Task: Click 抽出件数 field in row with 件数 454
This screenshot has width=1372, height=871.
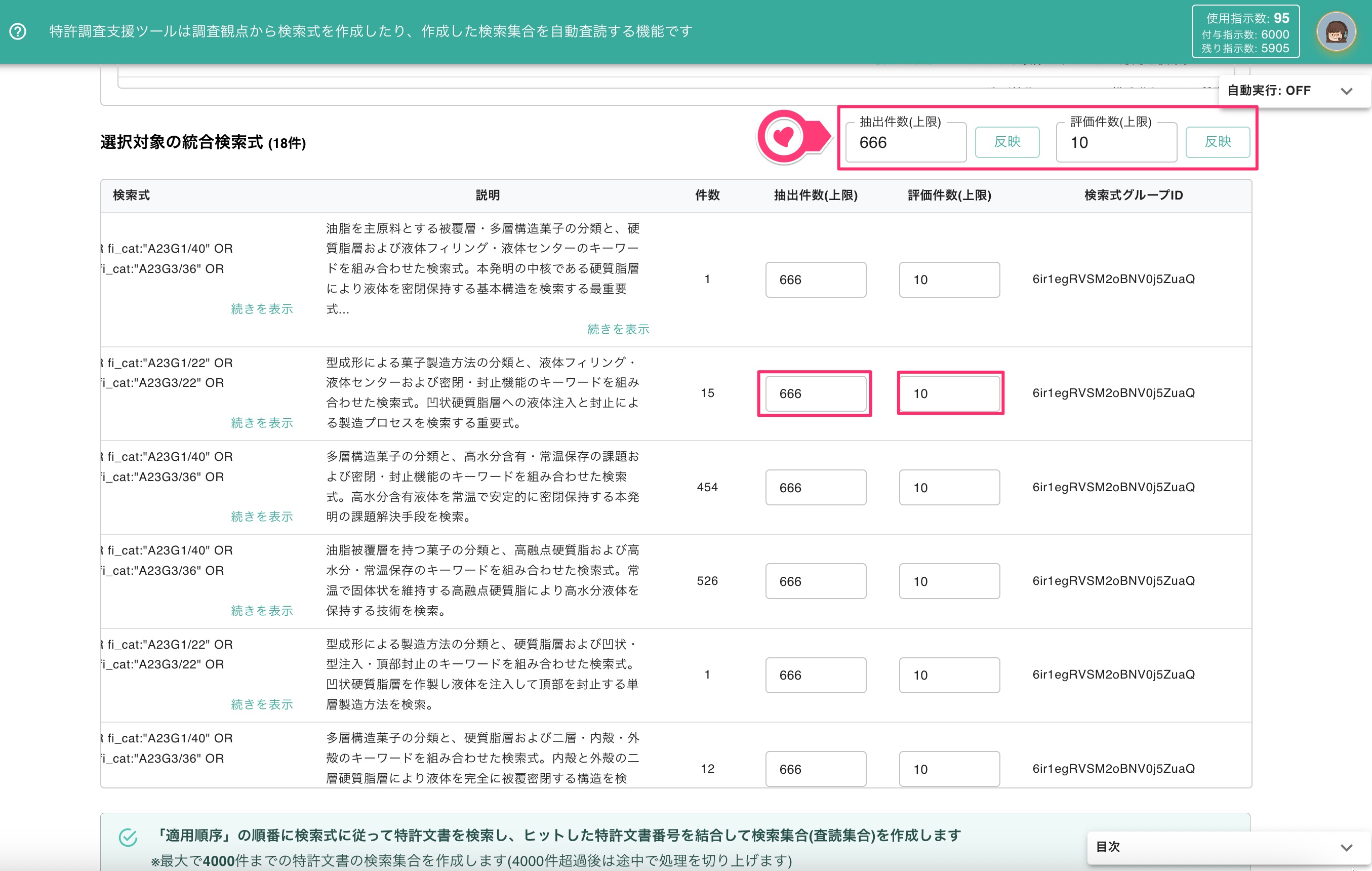Action: tap(815, 487)
